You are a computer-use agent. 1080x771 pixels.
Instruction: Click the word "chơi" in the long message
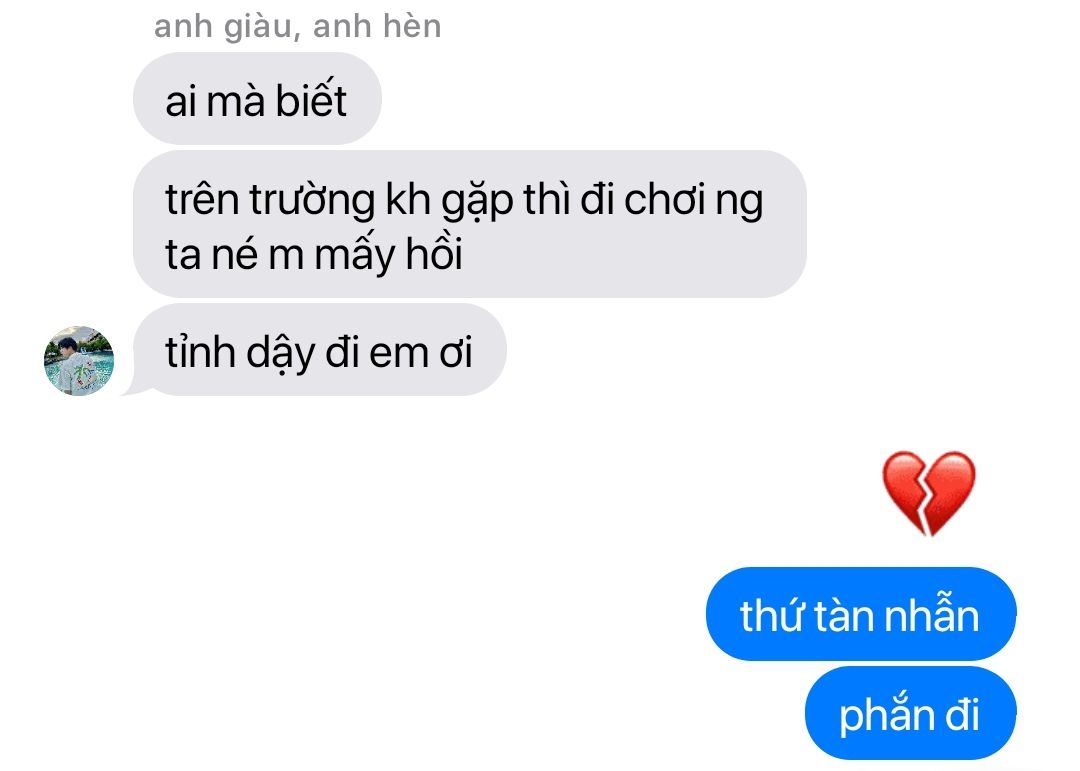click(665, 201)
